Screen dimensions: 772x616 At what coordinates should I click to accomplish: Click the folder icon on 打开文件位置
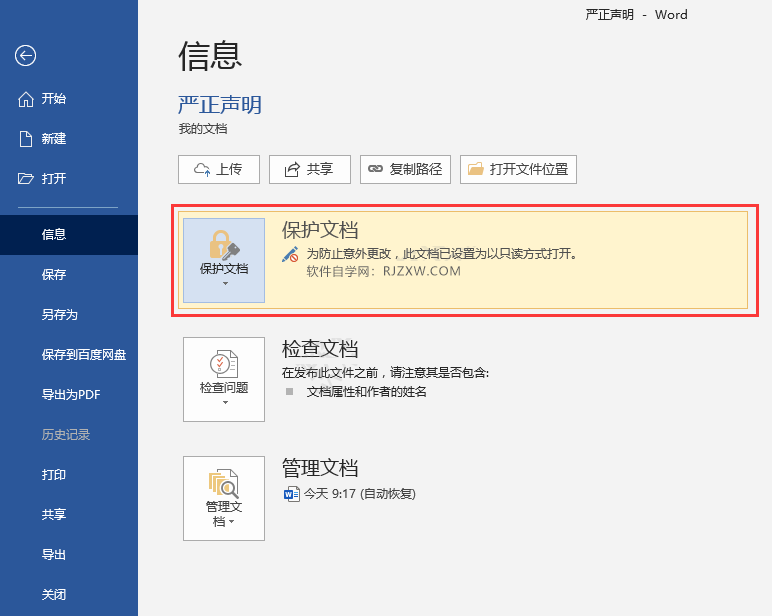(476, 169)
